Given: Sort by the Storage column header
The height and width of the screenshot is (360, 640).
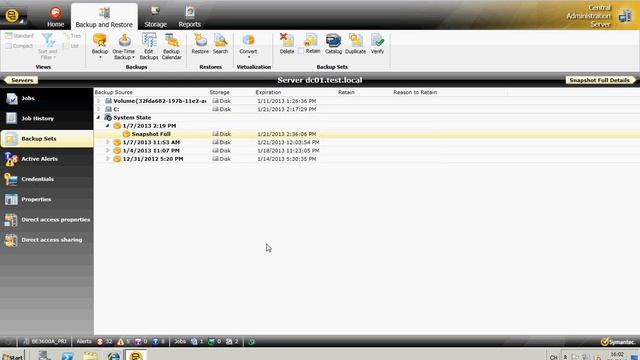Looking at the screenshot, I should pyautogui.click(x=220, y=92).
